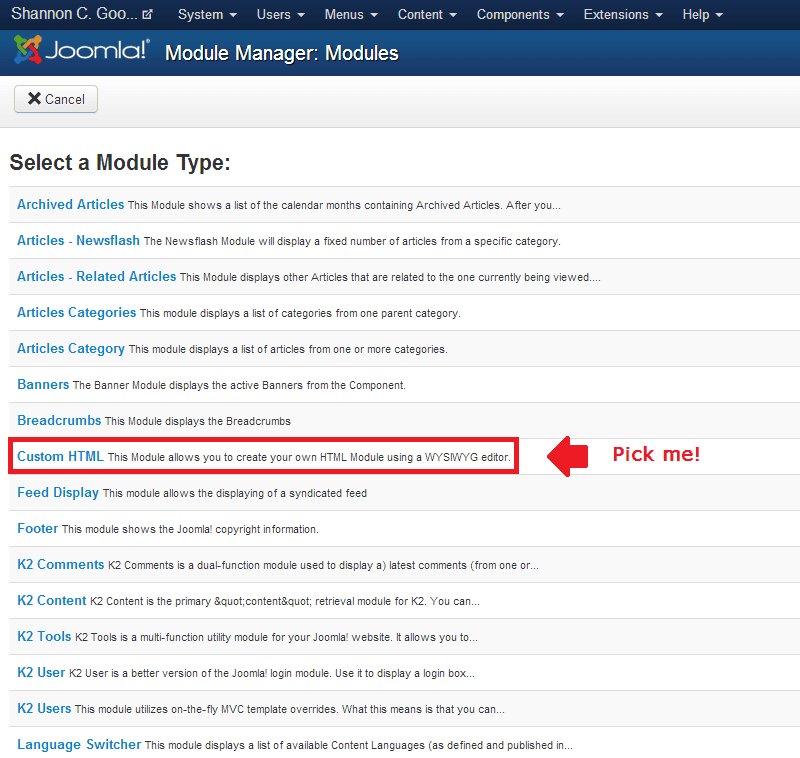800x758 pixels.
Task: Click the Shannon C. Goo... site name link
Action: point(74,14)
